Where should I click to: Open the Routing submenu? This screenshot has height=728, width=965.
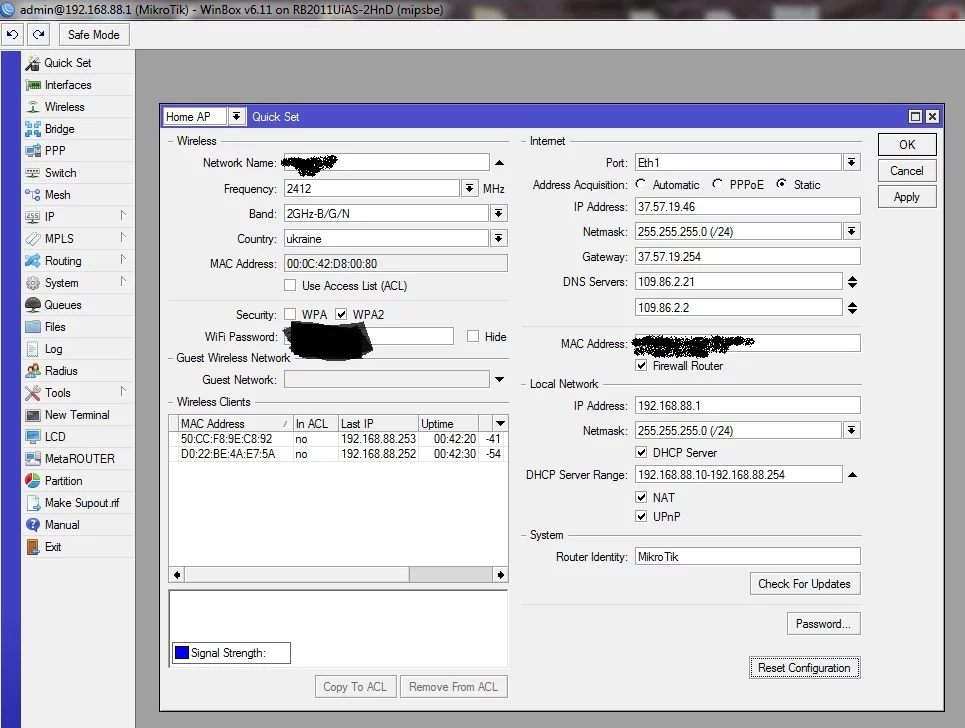[63, 261]
